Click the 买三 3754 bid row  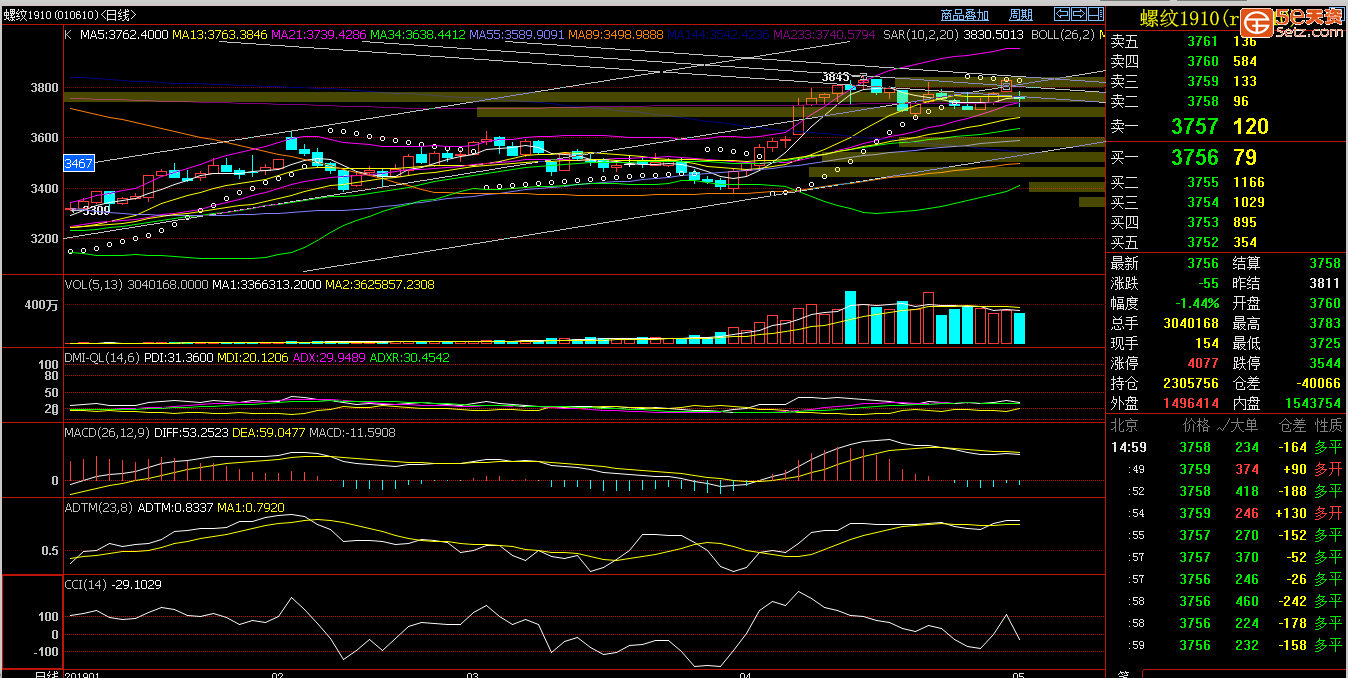(x=1227, y=202)
